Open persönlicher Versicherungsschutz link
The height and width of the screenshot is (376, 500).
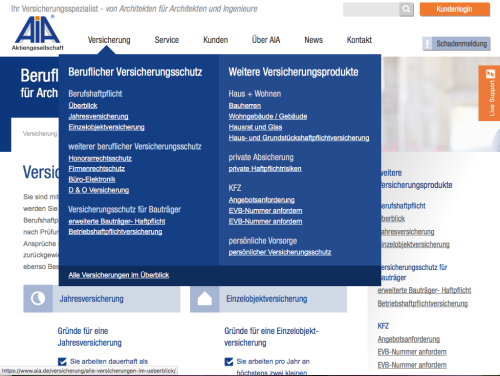(x=280, y=252)
